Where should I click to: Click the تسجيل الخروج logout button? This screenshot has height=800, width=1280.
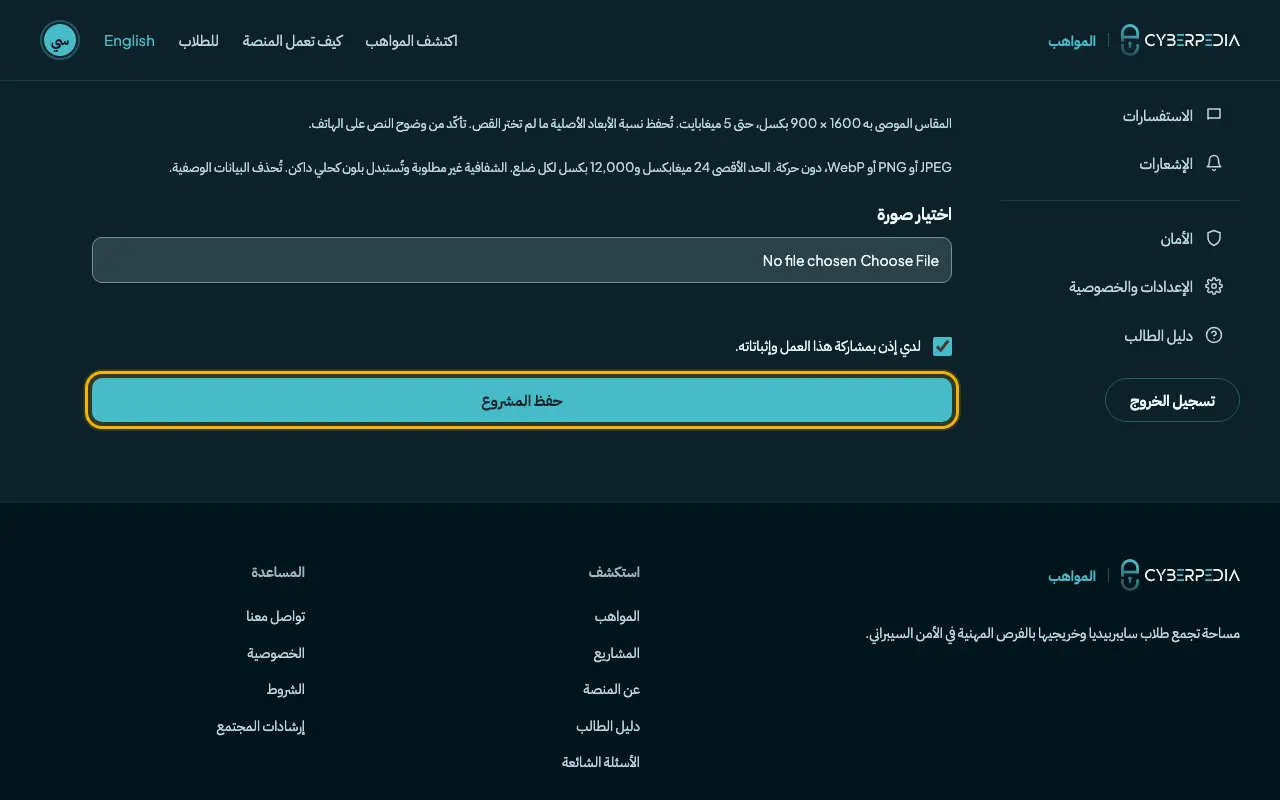coord(1172,401)
